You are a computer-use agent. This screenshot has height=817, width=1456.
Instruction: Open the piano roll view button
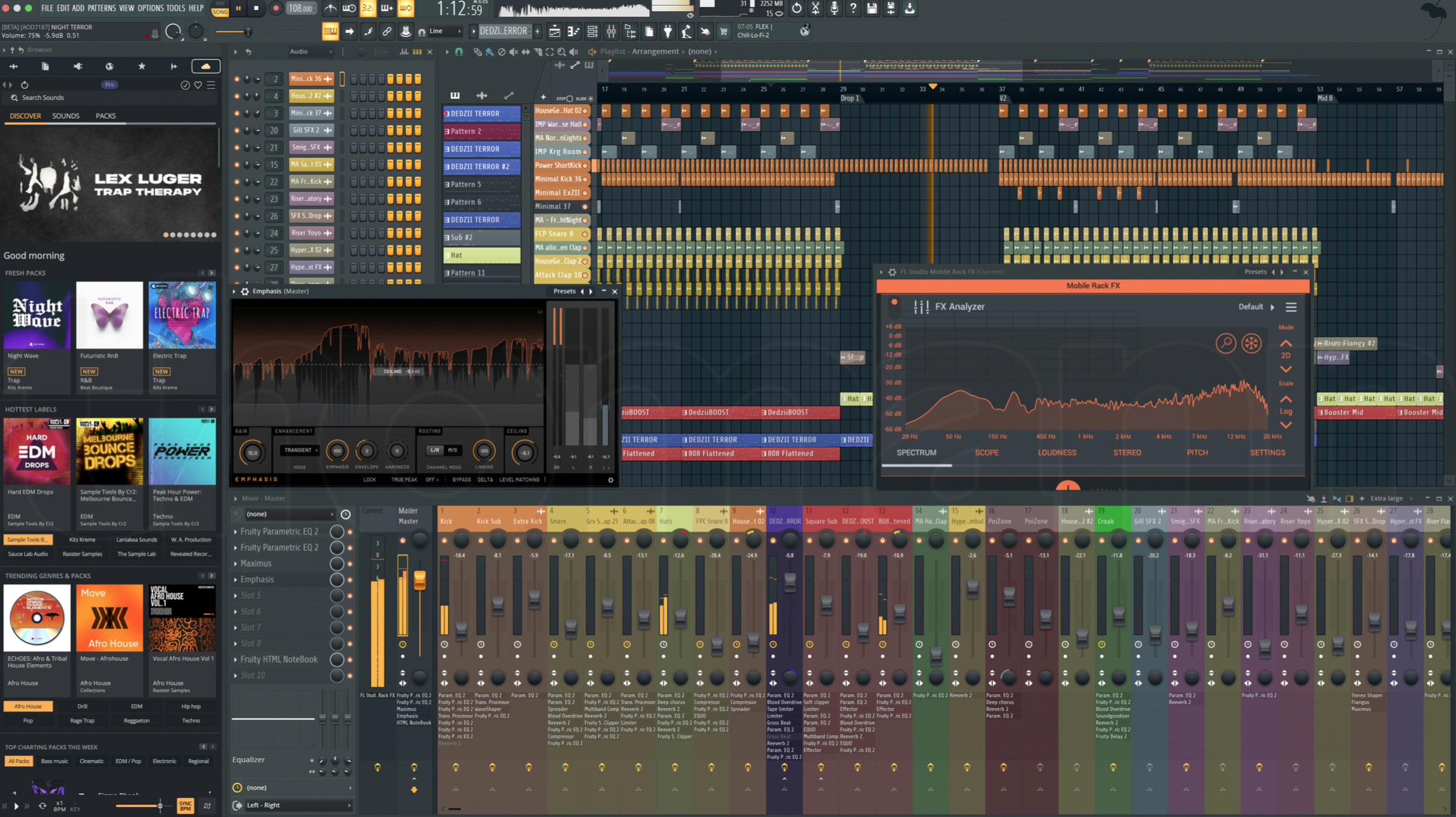pos(573,31)
